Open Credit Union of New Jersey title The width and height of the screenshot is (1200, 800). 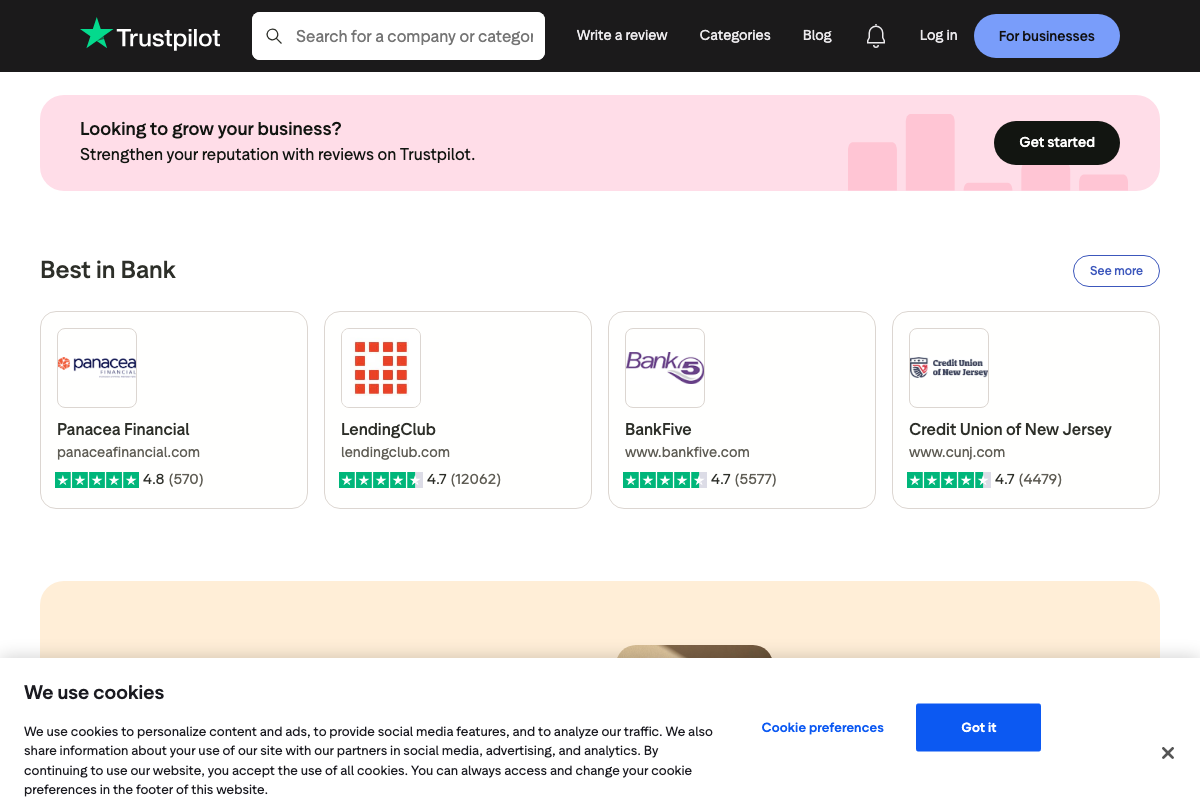1010,429
